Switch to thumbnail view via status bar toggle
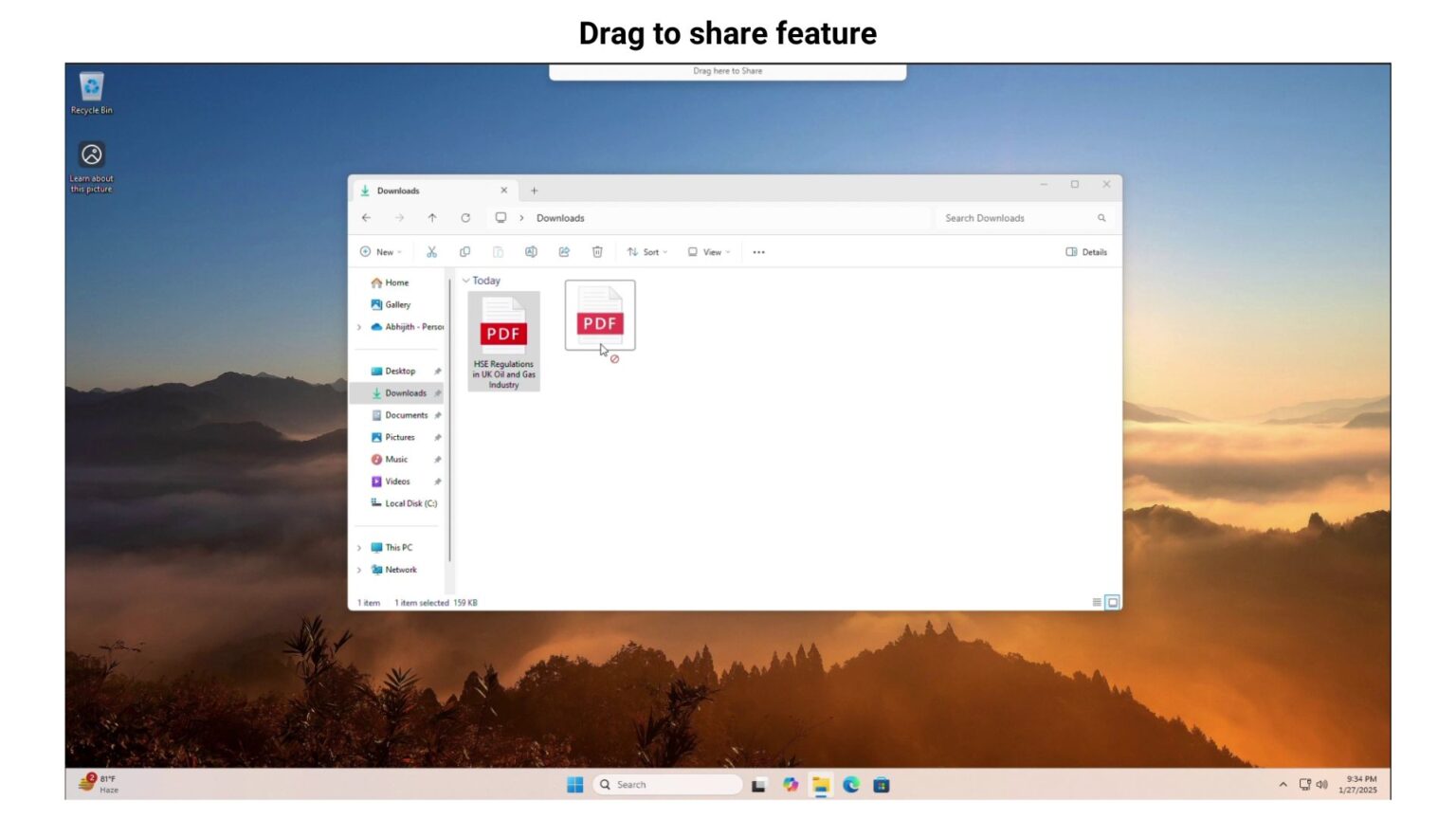Screen dimensions: 1456x819 [1110, 602]
